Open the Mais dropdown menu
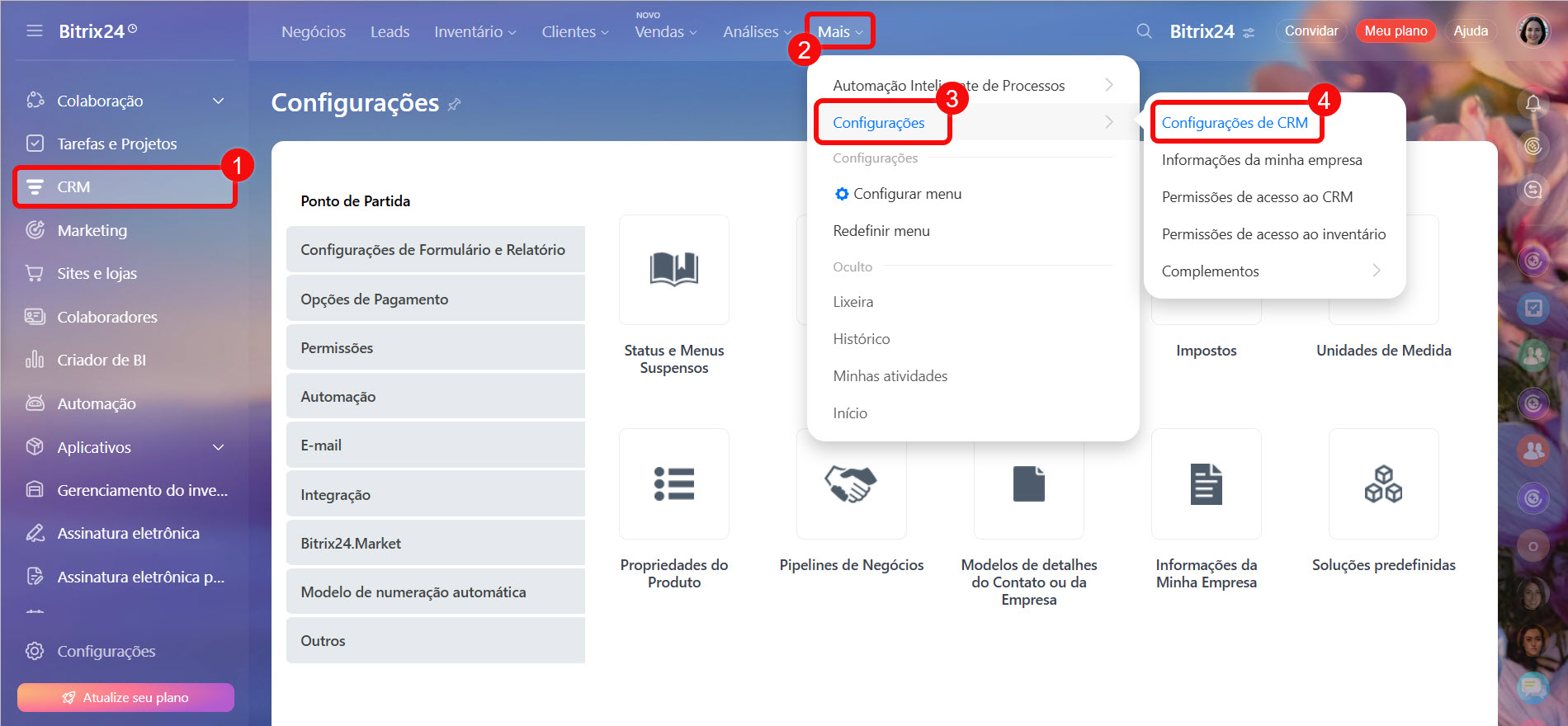The height and width of the screenshot is (726, 1568). coord(840,31)
